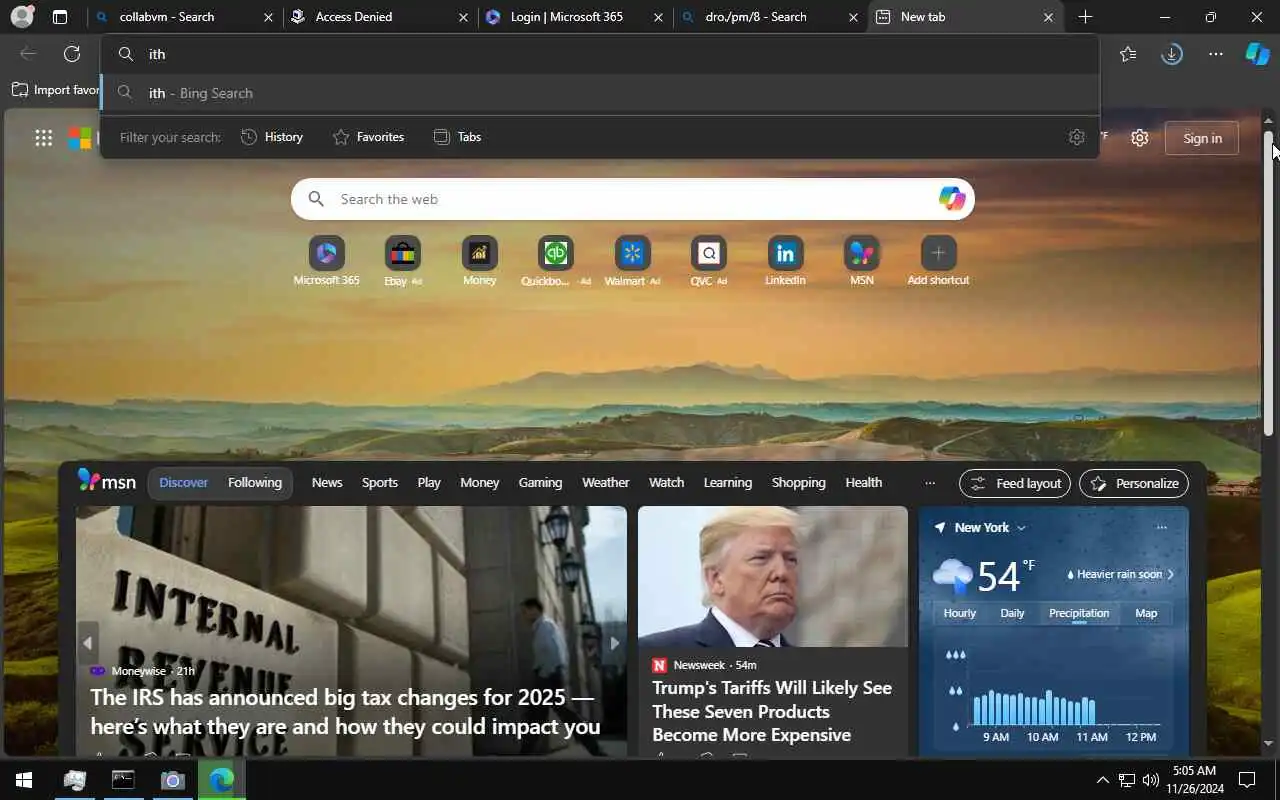The image size is (1280, 800).
Task: Switch feed to Discover
Action: pyautogui.click(x=184, y=483)
